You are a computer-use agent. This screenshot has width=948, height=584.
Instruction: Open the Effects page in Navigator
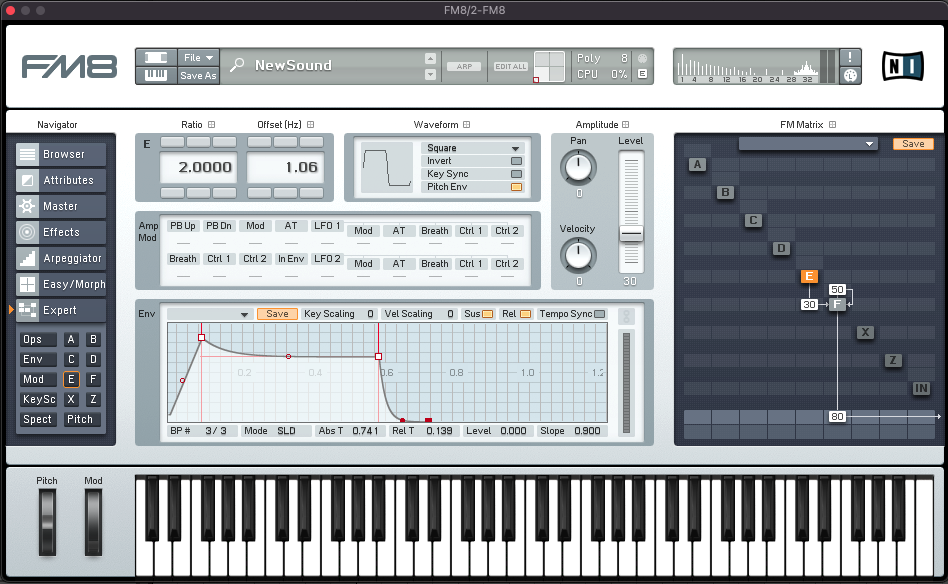click(62, 232)
